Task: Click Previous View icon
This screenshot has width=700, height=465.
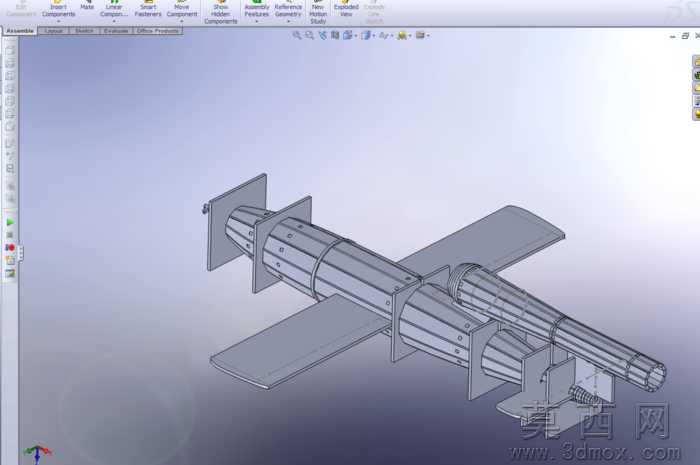Action: tap(322, 35)
